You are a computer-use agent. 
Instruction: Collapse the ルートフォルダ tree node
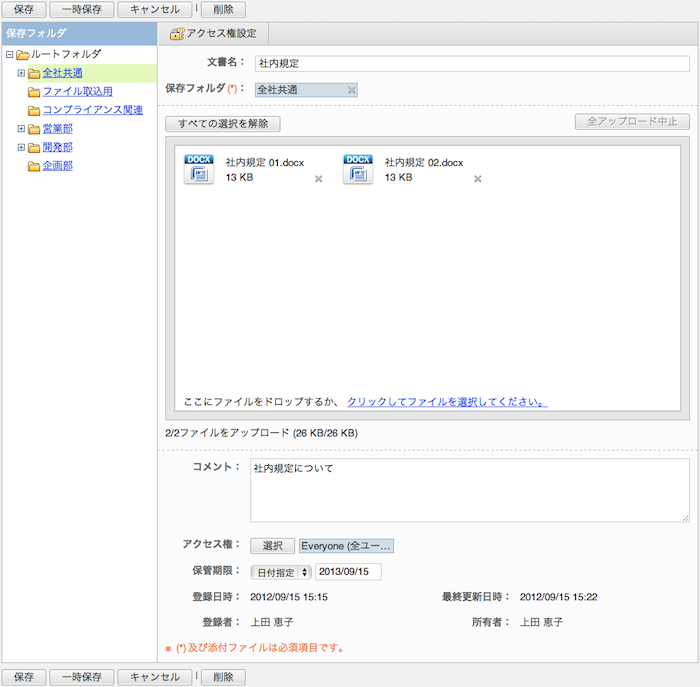click(x=9, y=55)
